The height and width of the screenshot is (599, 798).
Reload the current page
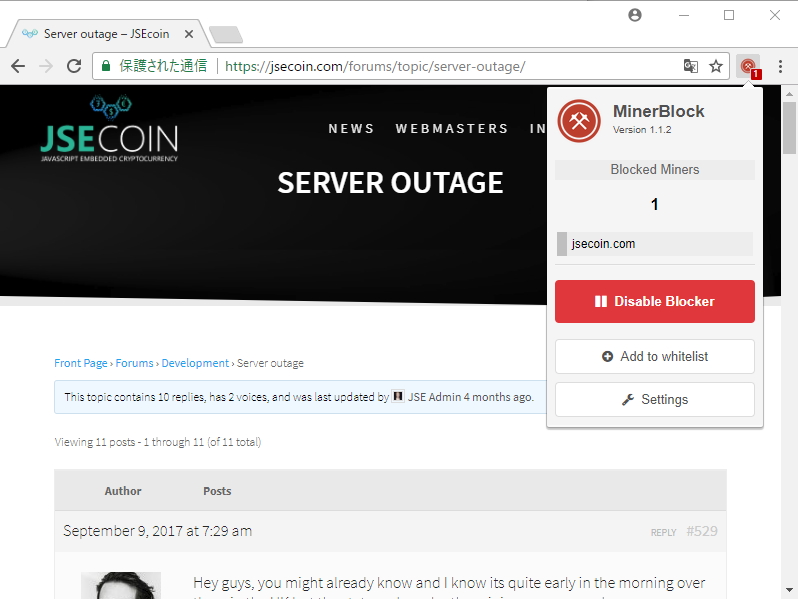[x=74, y=66]
